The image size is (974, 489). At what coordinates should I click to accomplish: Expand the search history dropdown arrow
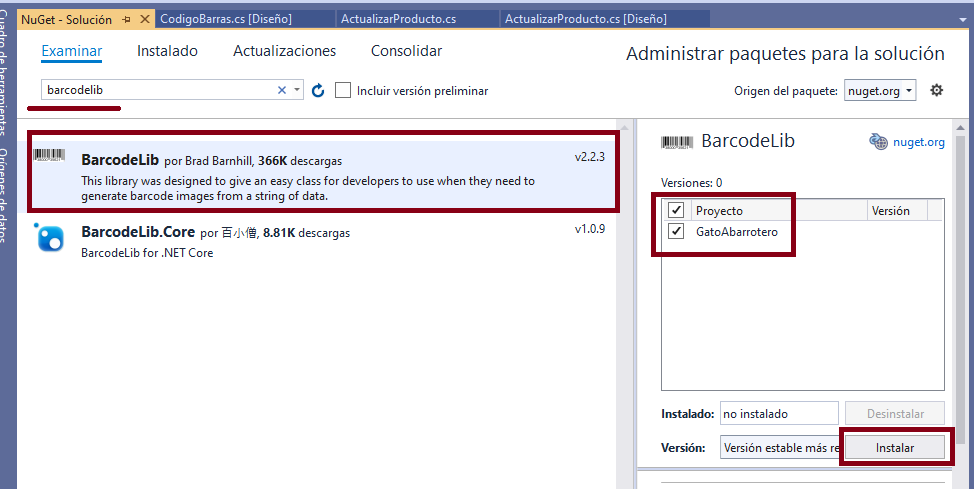pyautogui.click(x=297, y=90)
